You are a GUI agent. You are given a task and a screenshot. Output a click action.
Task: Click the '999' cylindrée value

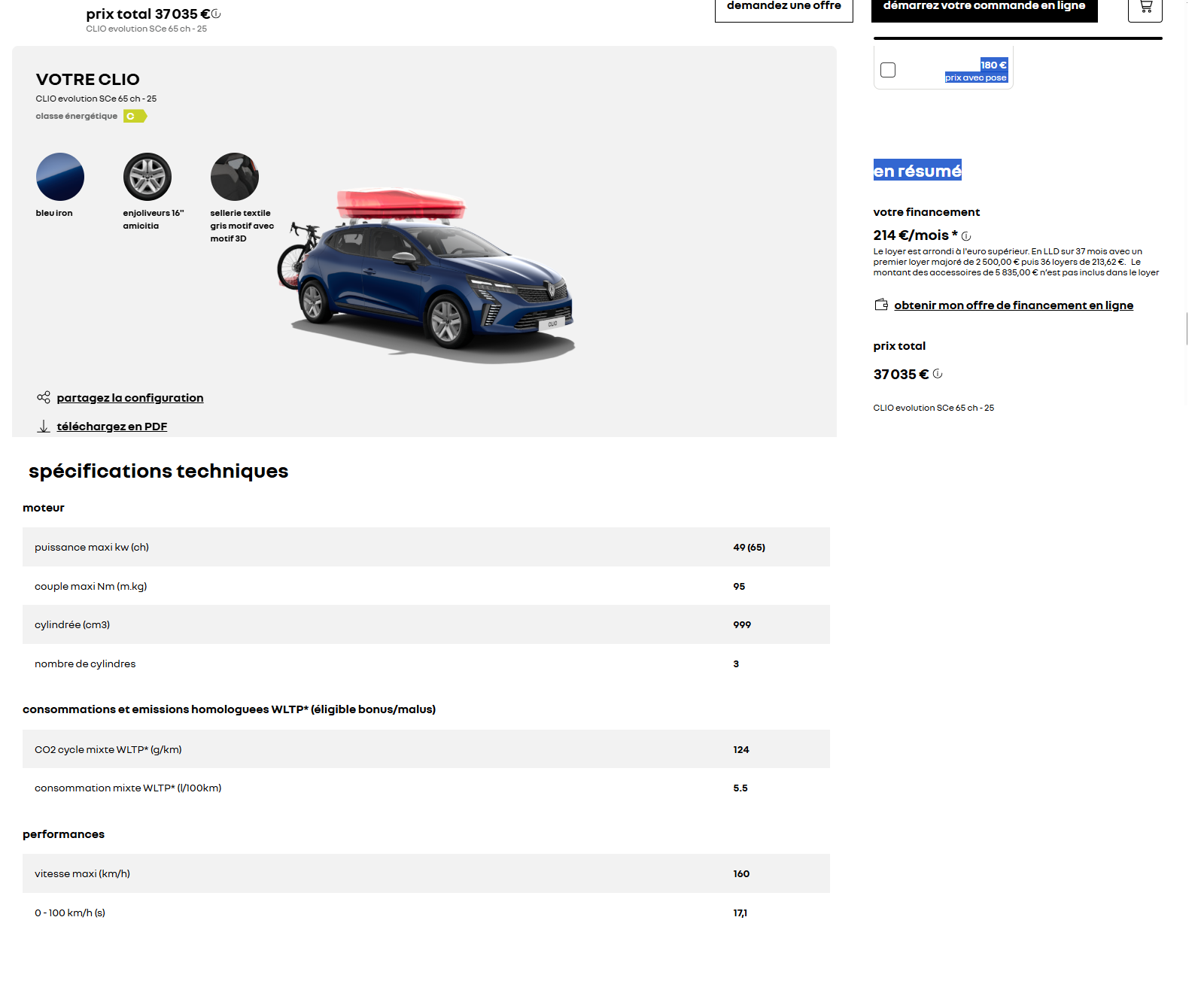coord(742,624)
